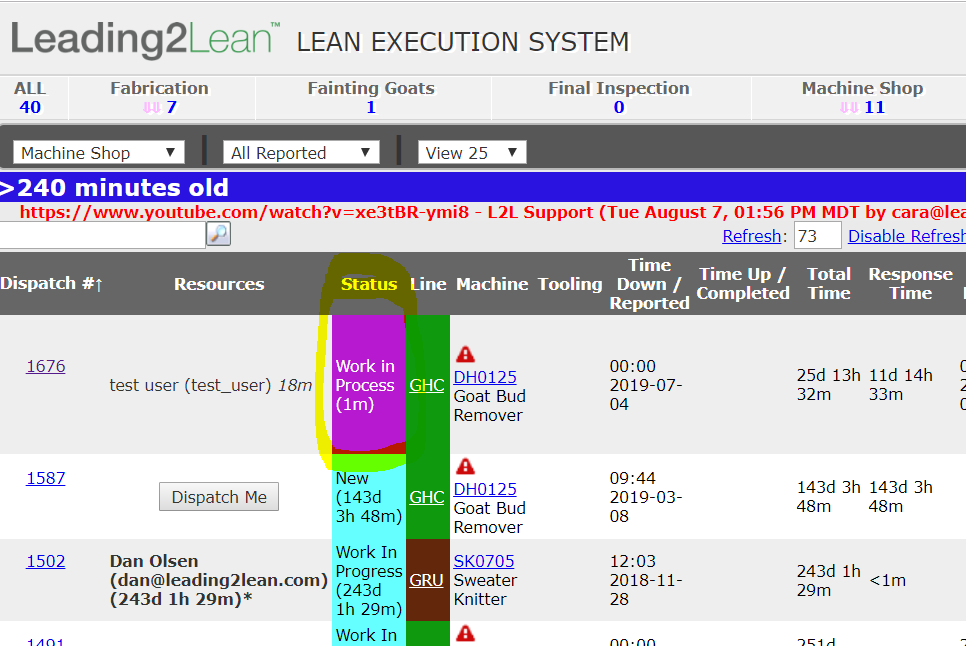Screen dimensions: 966x646
Task: Click the Disable Refresh link
Action: click(x=907, y=236)
